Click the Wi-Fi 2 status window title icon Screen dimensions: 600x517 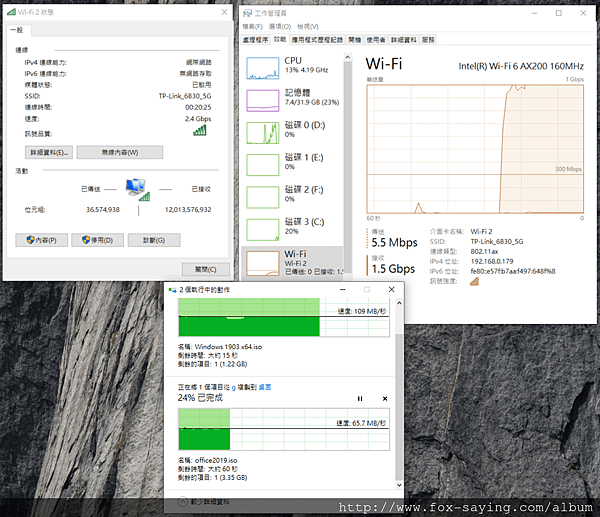coord(11,12)
